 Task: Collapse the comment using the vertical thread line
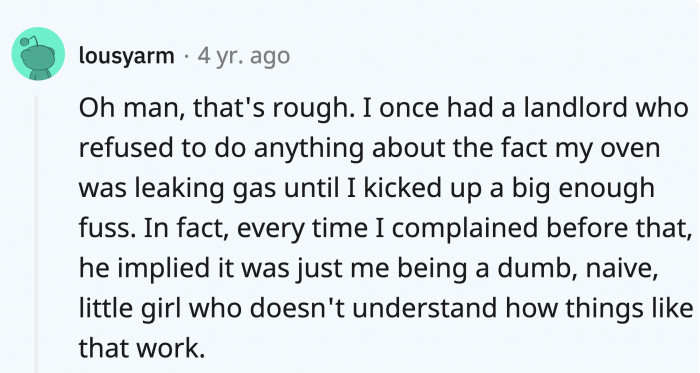pos(37,234)
